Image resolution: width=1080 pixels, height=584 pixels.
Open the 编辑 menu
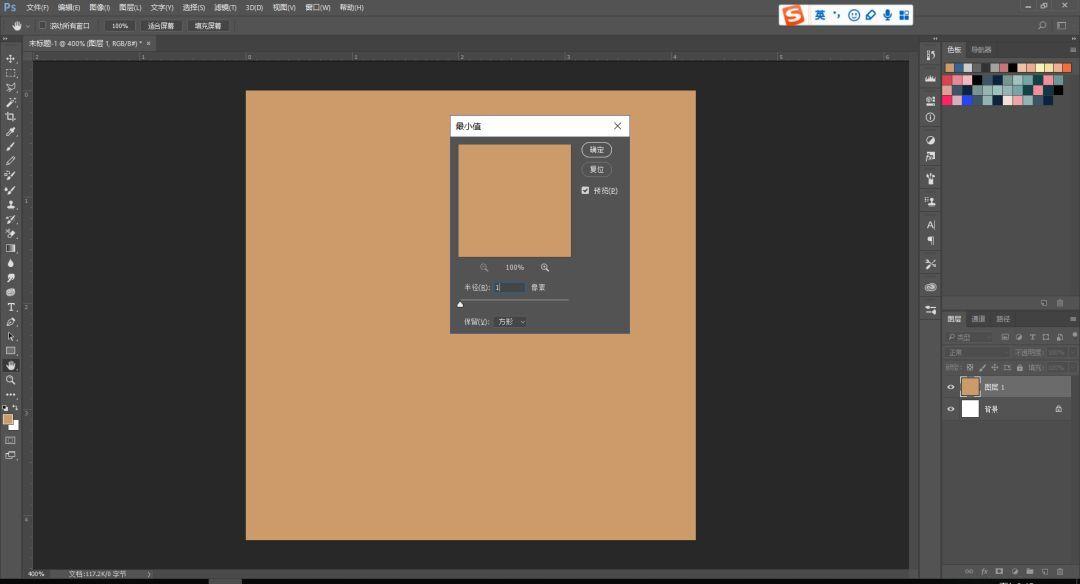(69, 8)
